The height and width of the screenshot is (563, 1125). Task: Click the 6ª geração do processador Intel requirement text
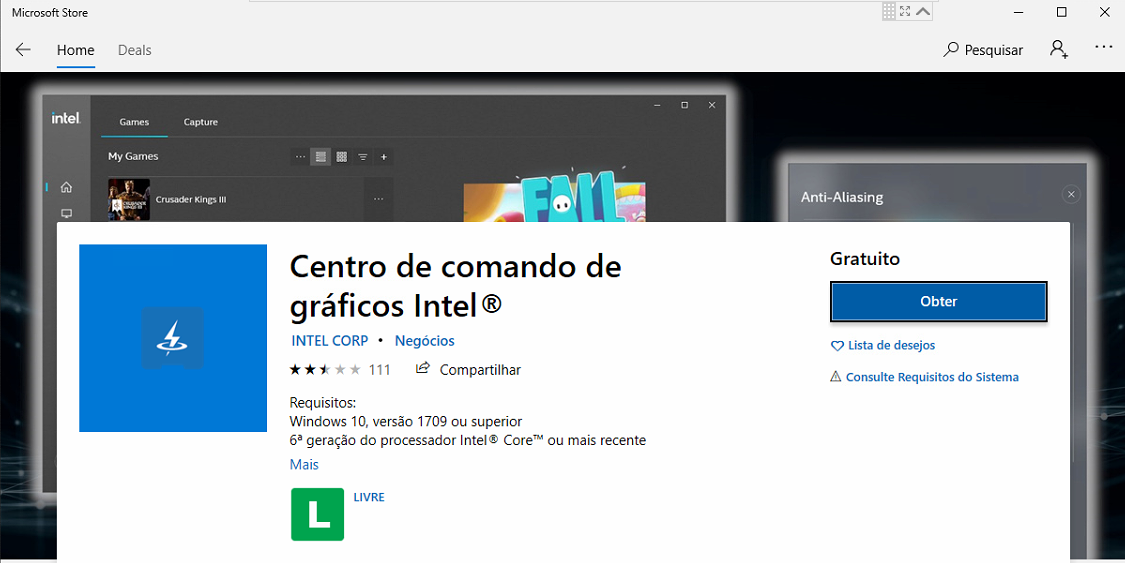tap(468, 440)
